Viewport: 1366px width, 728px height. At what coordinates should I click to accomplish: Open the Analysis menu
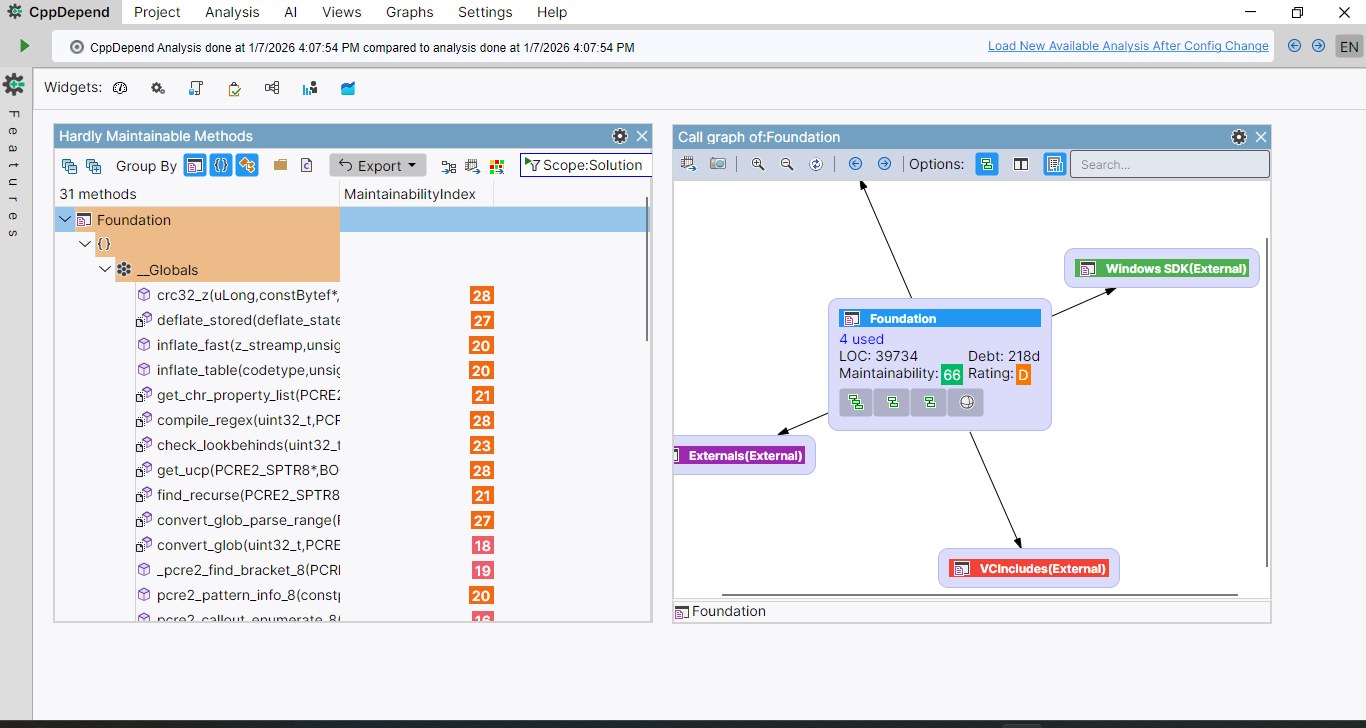[232, 12]
